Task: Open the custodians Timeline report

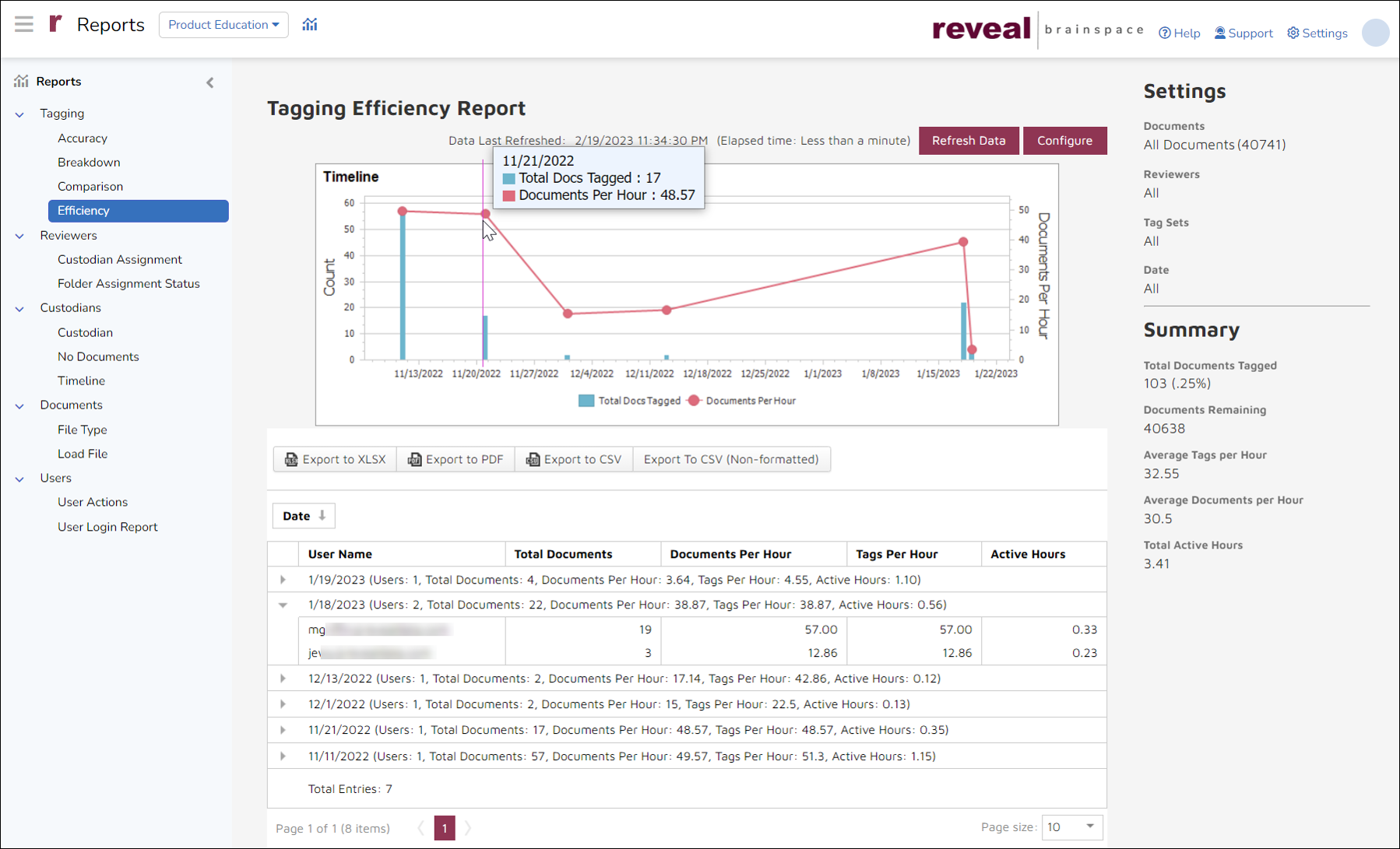Action: pos(81,381)
